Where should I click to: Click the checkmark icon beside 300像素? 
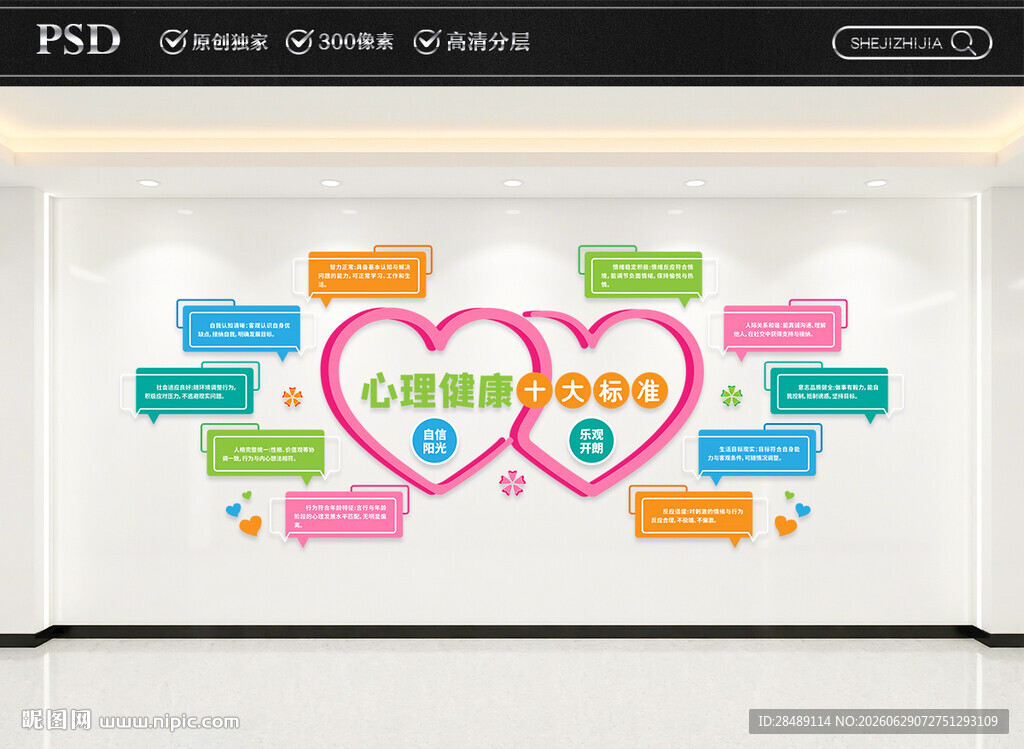click(x=300, y=41)
